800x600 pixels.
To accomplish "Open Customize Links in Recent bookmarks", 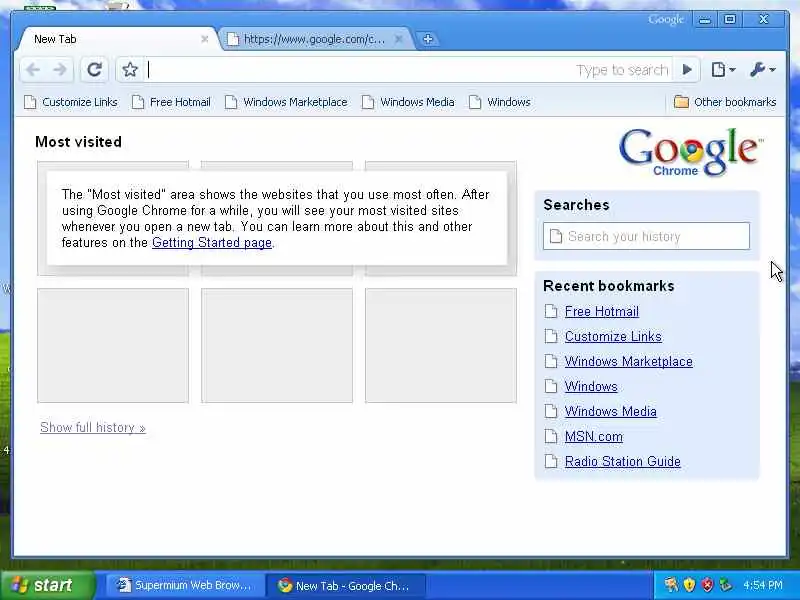I will pyautogui.click(x=613, y=336).
